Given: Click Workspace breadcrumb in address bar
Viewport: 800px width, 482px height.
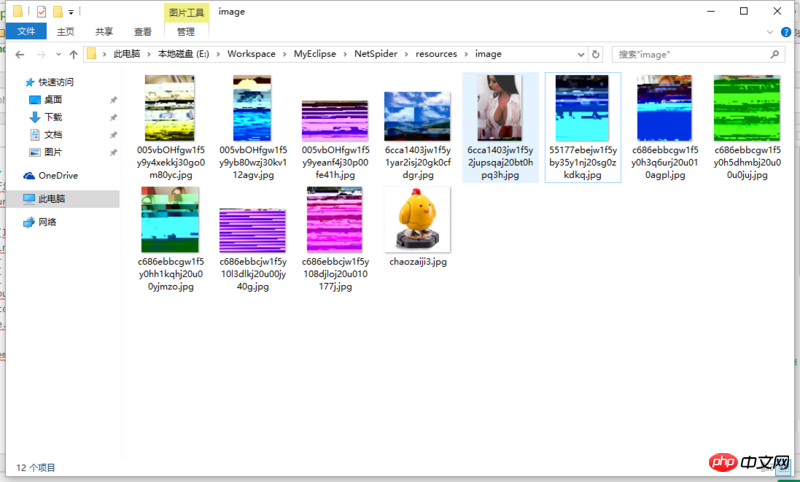Looking at the screenshot, I should click(x=251, y=54).
